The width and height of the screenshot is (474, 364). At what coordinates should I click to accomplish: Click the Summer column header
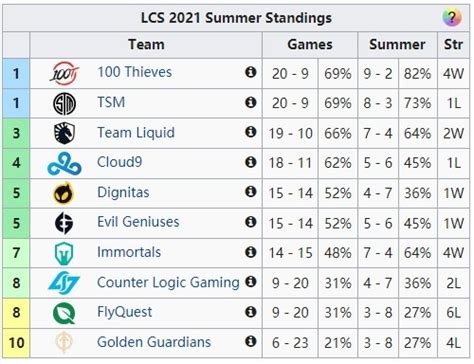397,45
